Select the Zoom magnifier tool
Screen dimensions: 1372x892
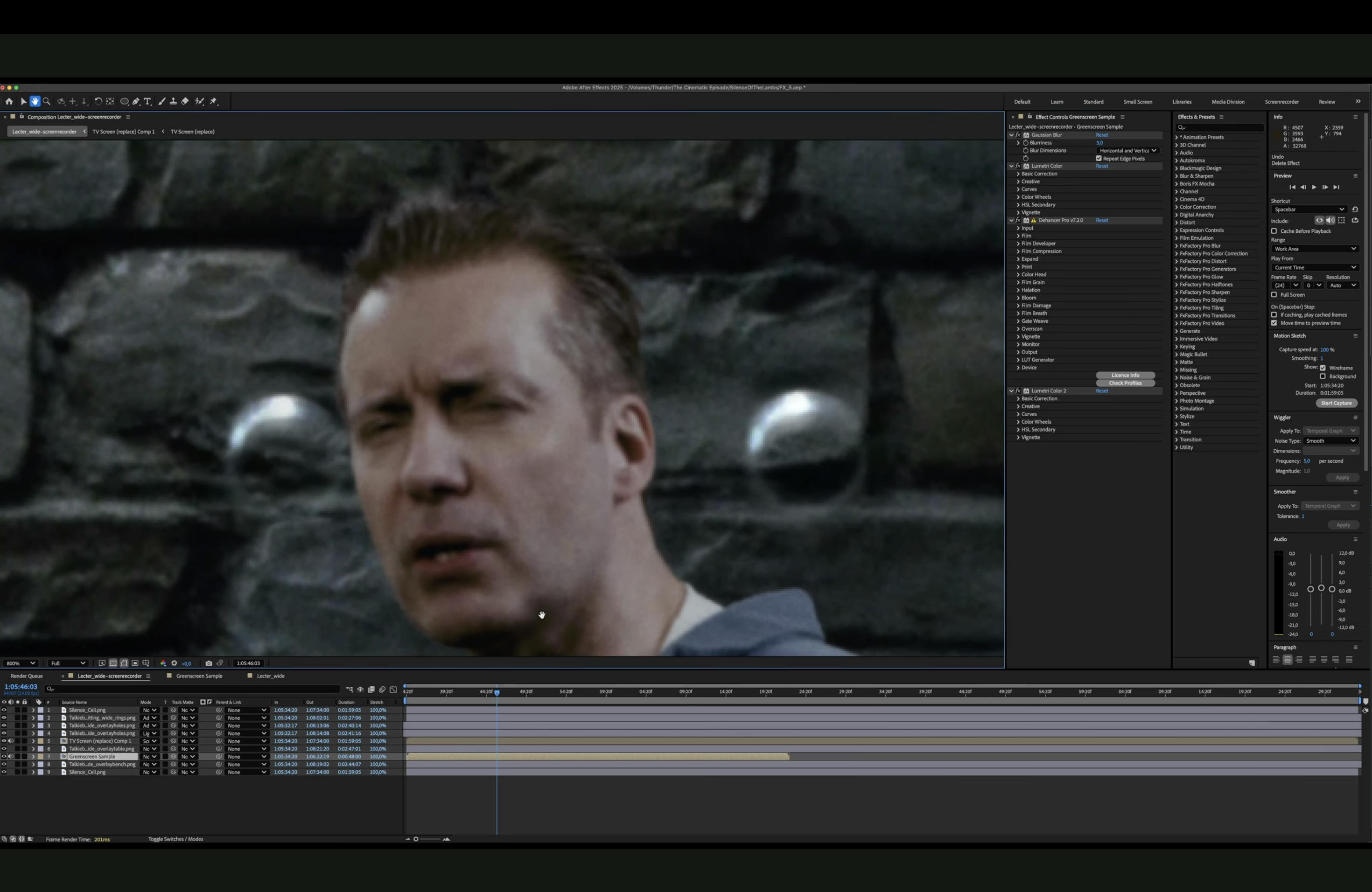(47, 101)
